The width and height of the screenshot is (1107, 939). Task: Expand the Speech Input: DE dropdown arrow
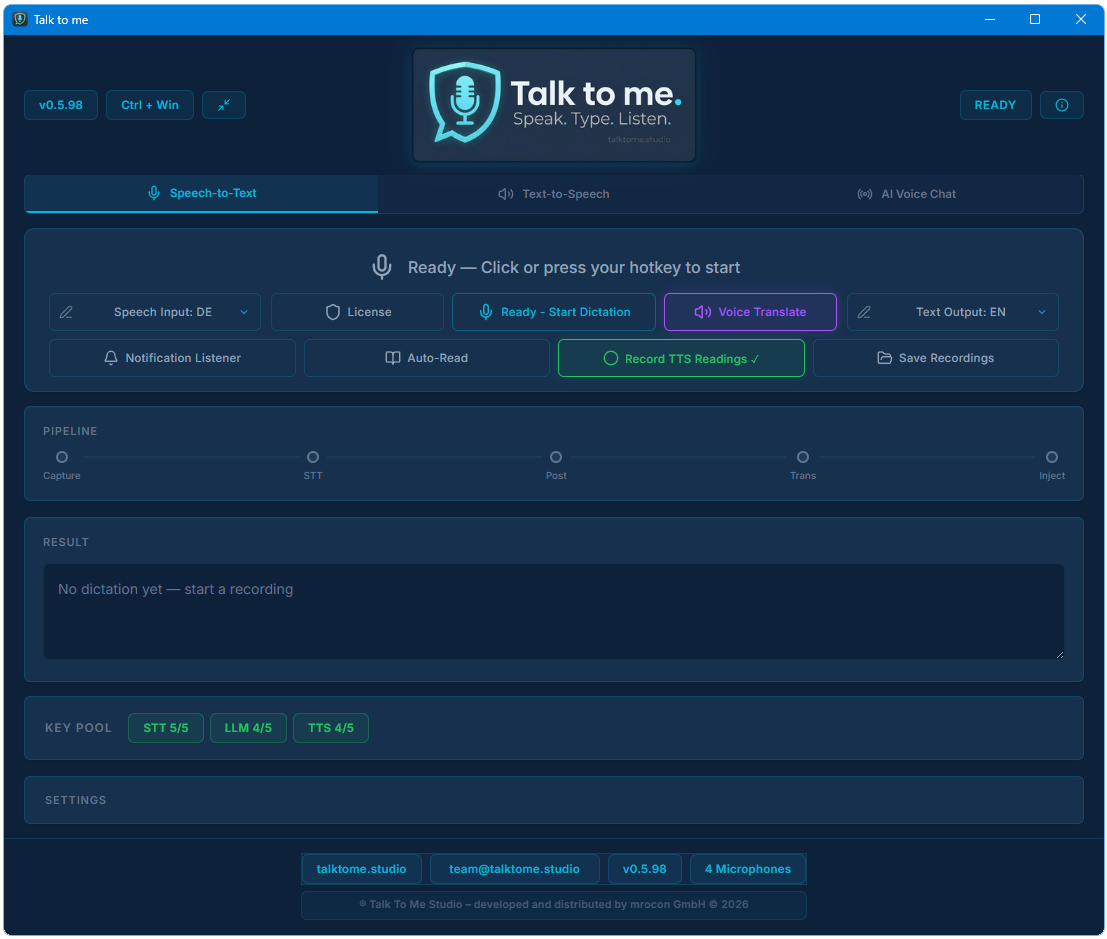pos(244,312)
